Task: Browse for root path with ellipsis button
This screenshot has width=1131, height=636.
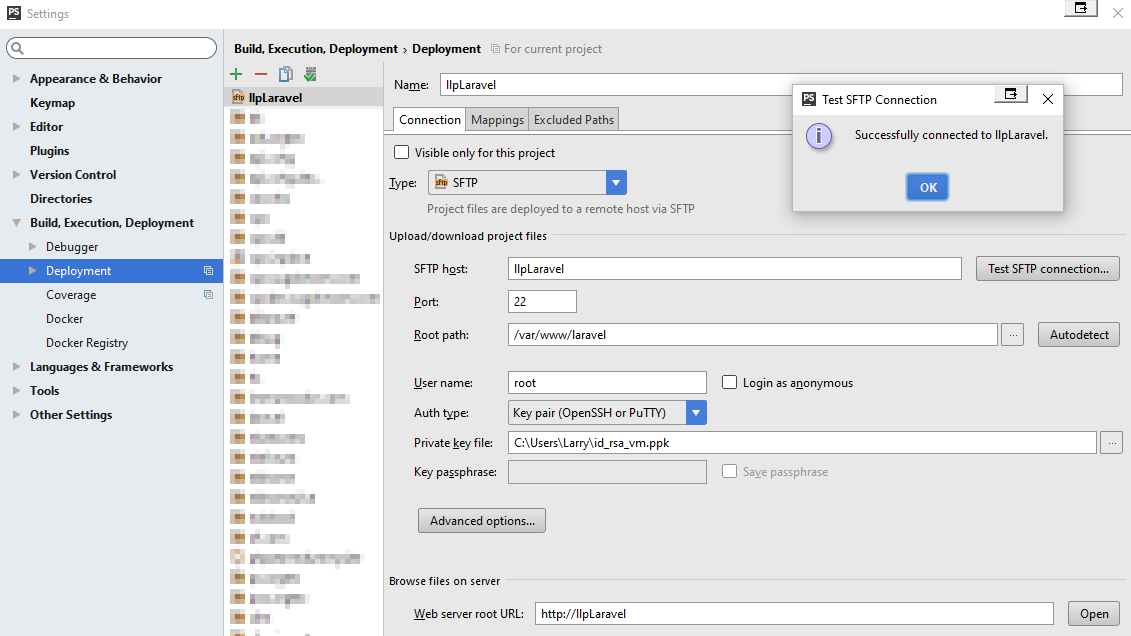Action: tap(1013, 335)
